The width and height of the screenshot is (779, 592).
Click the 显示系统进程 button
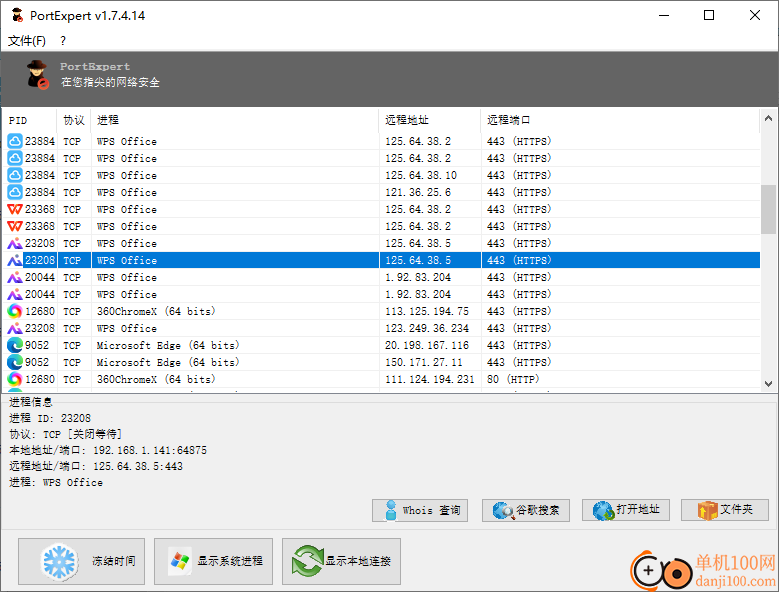(213, 561)
